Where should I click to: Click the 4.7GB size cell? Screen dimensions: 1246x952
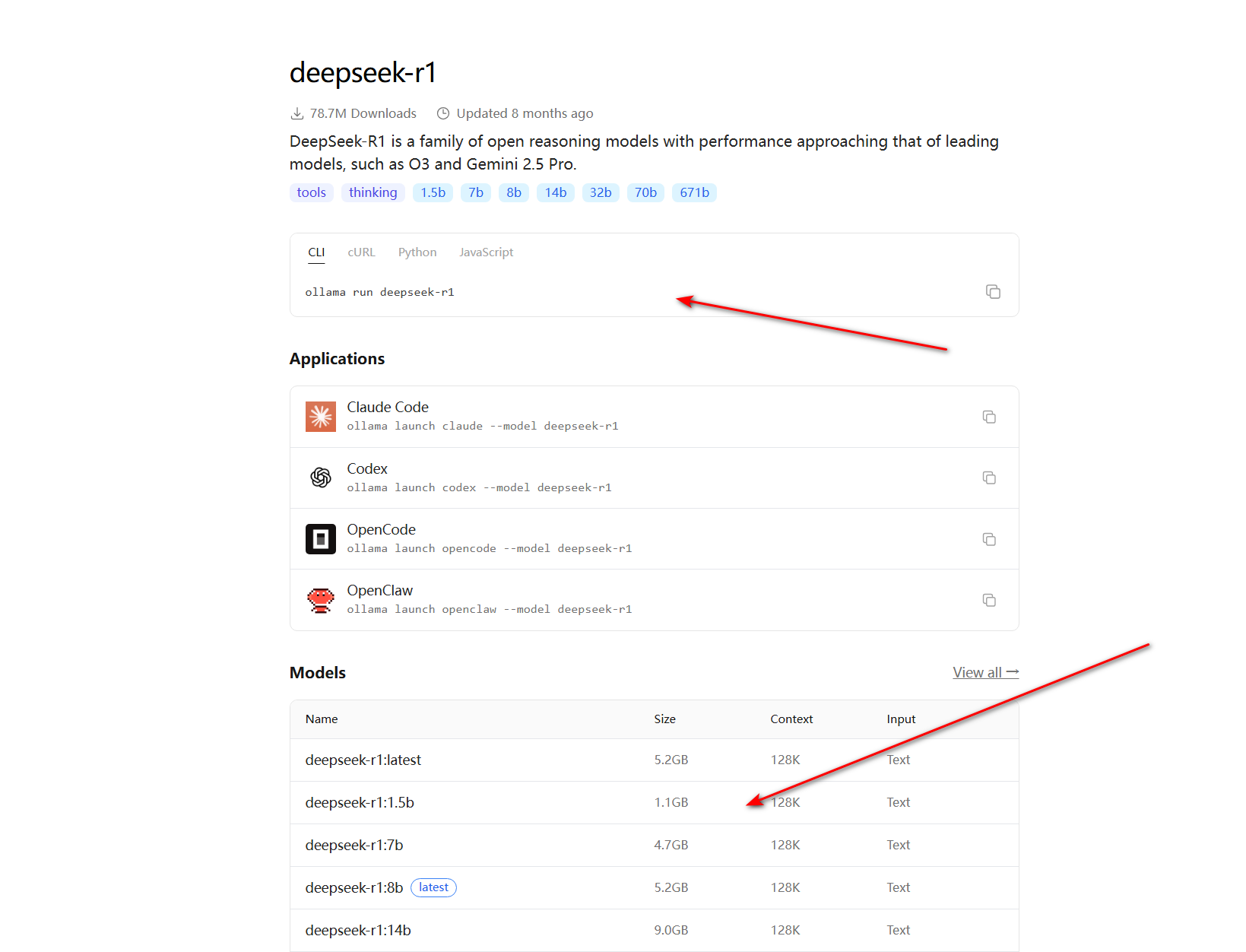click(x=671, y=845)
